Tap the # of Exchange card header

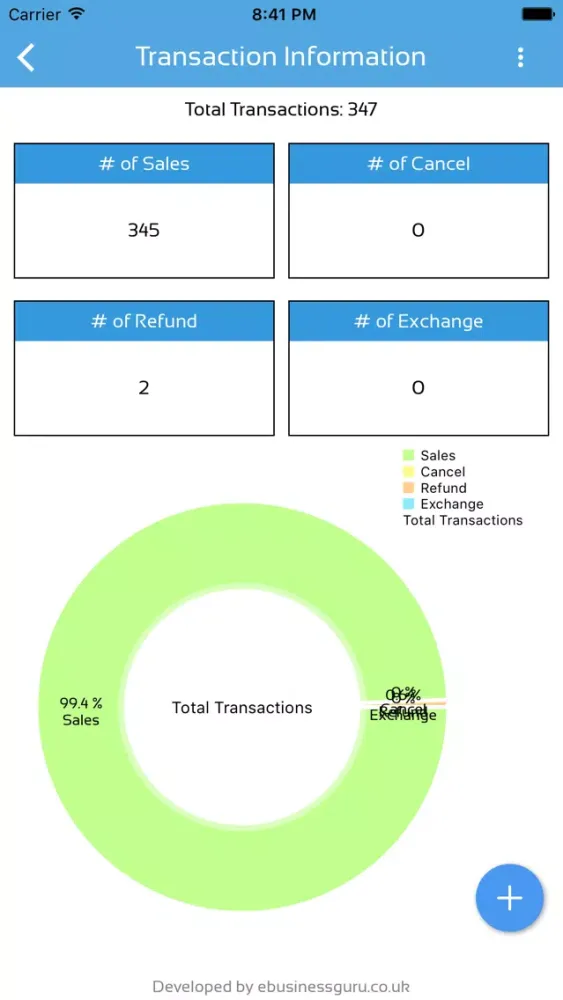coord(418,321)
